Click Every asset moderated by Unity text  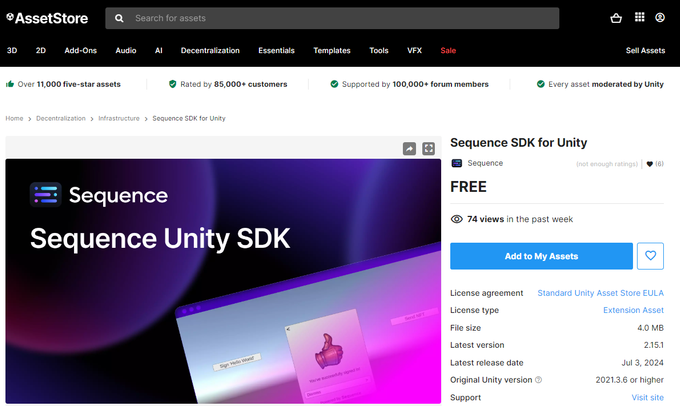click(x=606, y=84)
